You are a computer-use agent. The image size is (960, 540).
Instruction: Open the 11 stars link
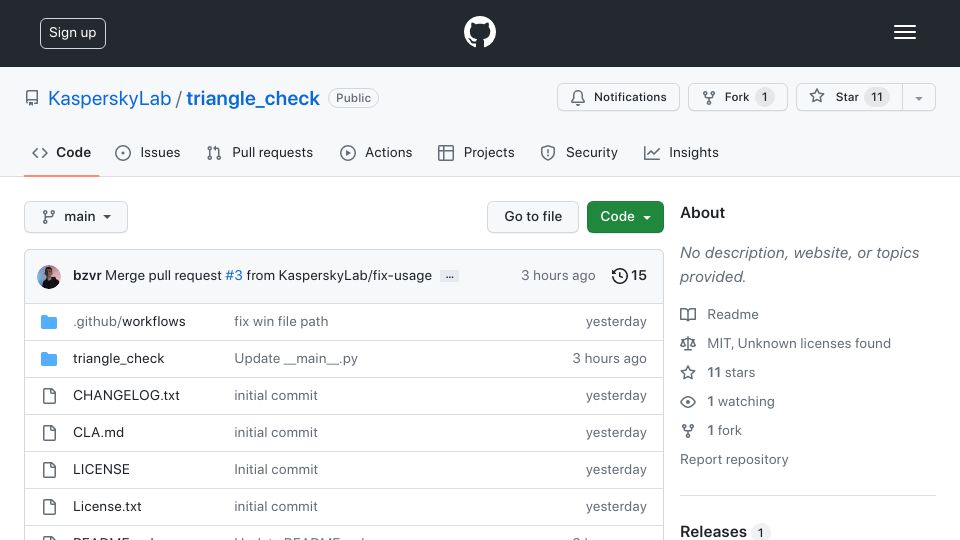pos(731,372)
